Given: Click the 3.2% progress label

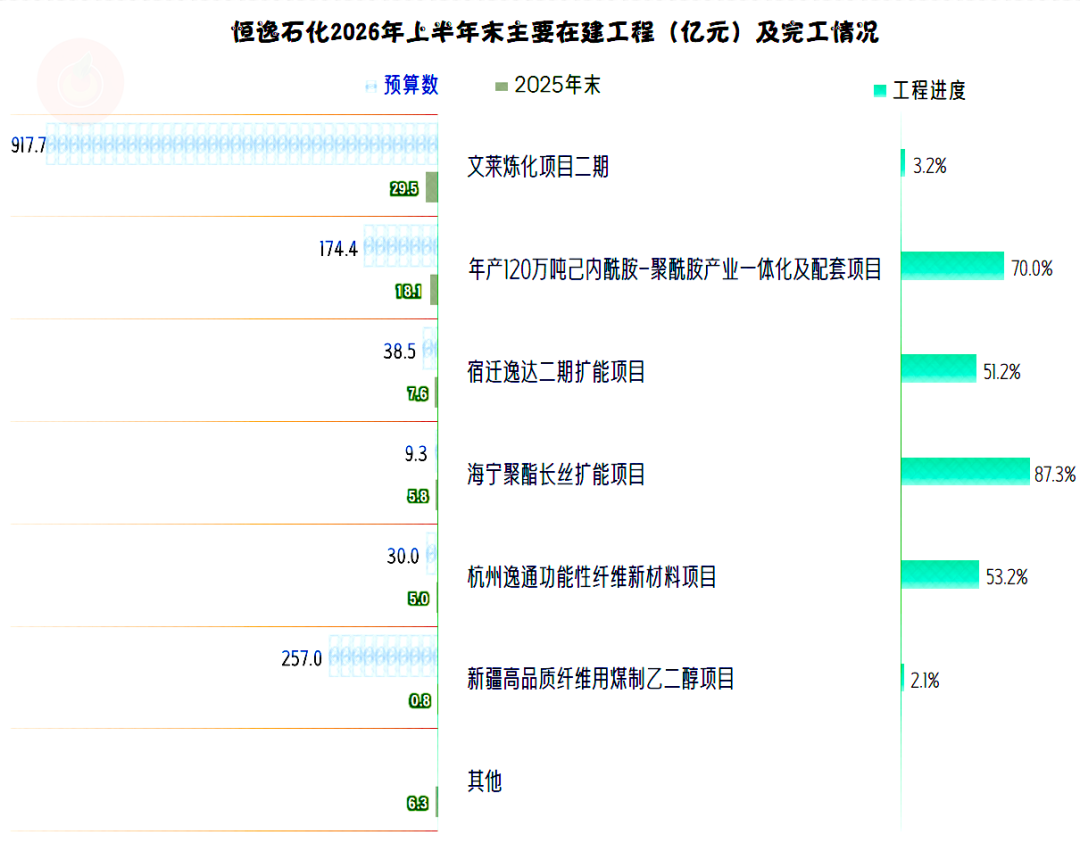Looking at the screenshot, I should (x=930, y=166).
